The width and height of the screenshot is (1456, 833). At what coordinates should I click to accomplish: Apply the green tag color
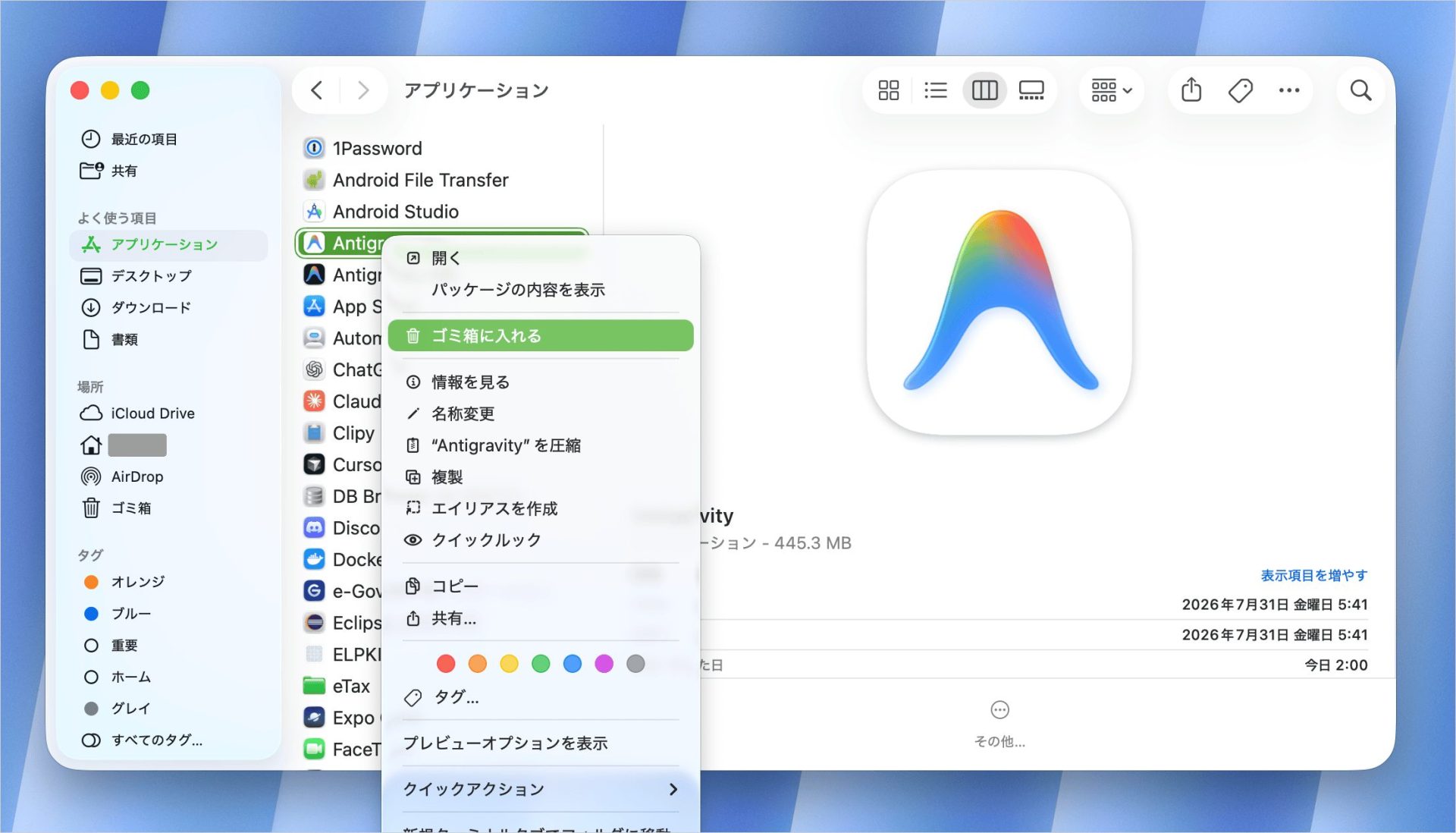541,664
